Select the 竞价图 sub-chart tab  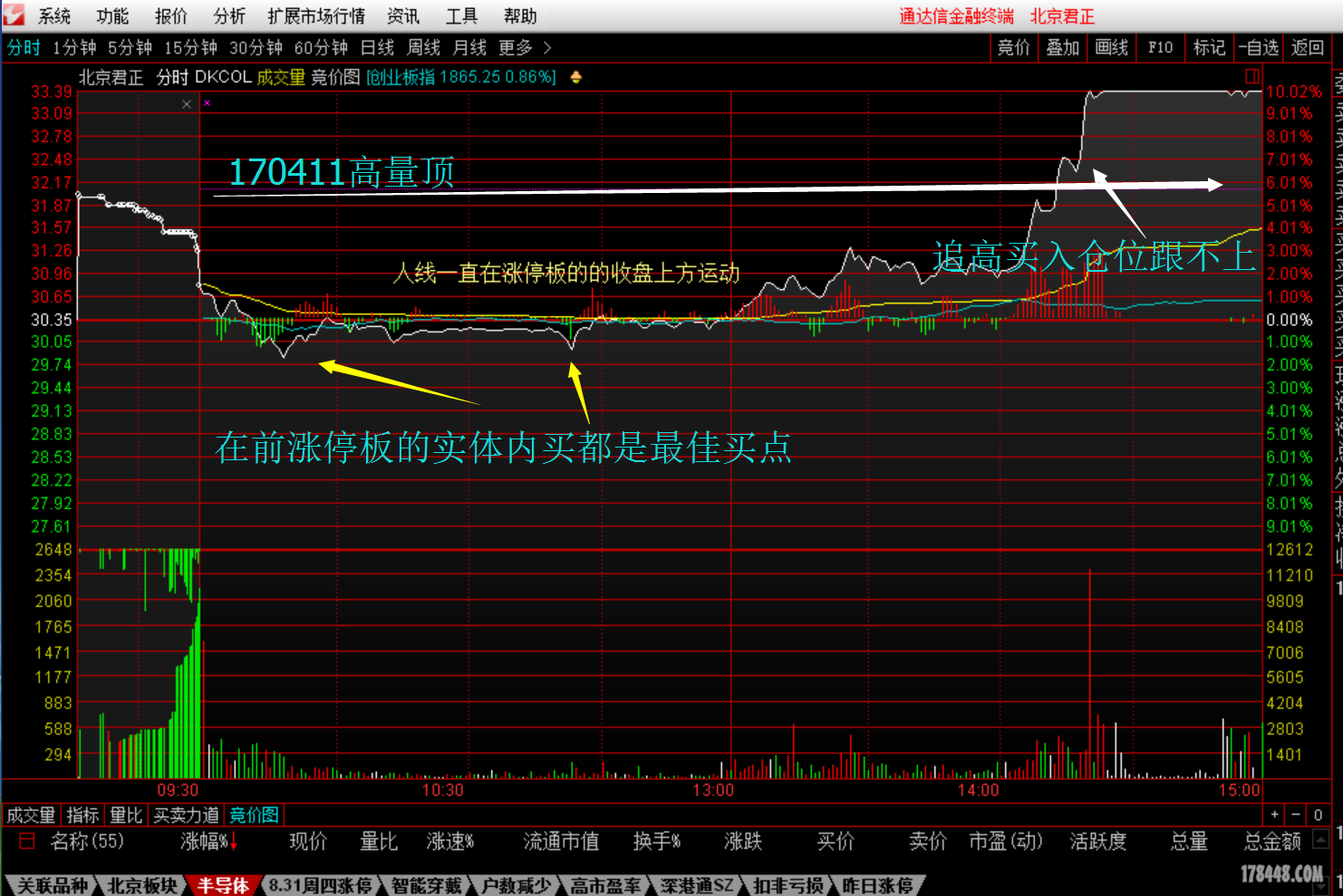coord(255,815)
